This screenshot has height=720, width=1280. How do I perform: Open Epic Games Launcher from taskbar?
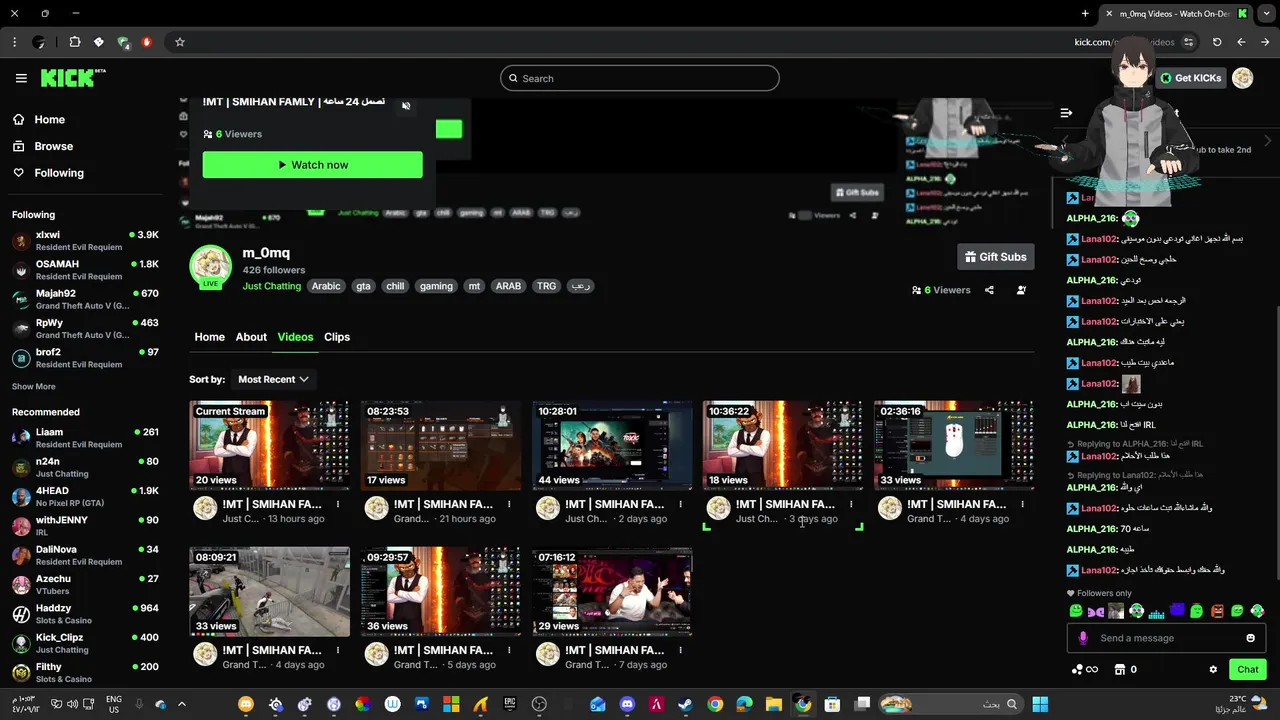point(510,704)
